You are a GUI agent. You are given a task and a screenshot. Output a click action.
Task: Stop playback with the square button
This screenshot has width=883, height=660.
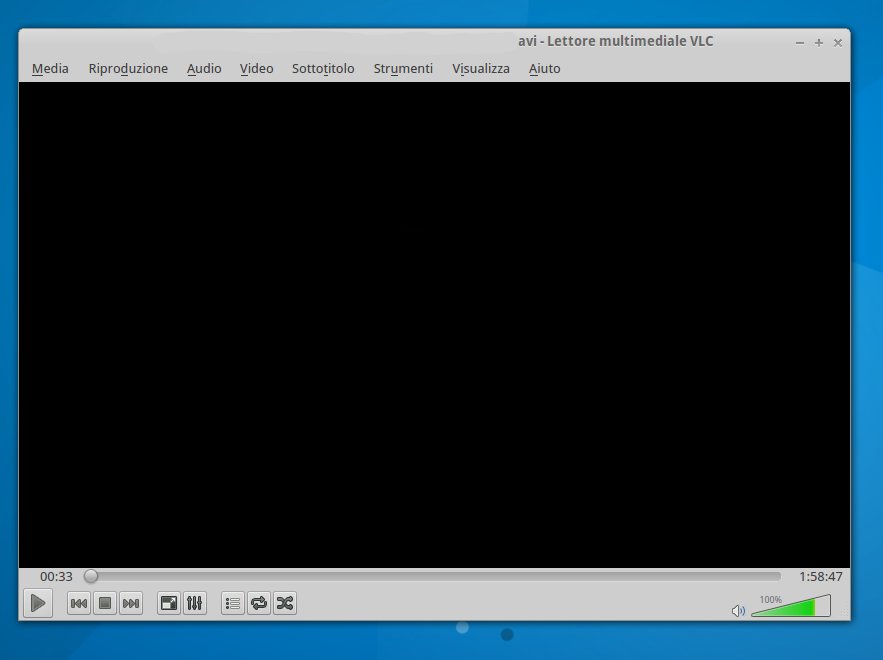105,603
